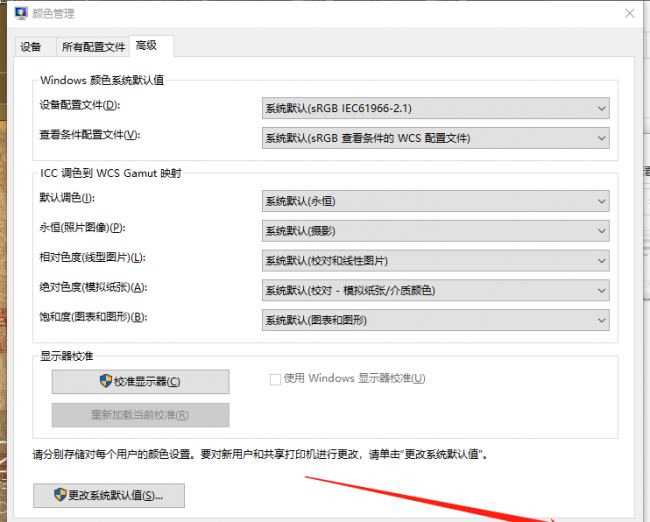Click the shield icon on 更改系统默认值
Screen dimensions: 650x522
click(60, 494)
